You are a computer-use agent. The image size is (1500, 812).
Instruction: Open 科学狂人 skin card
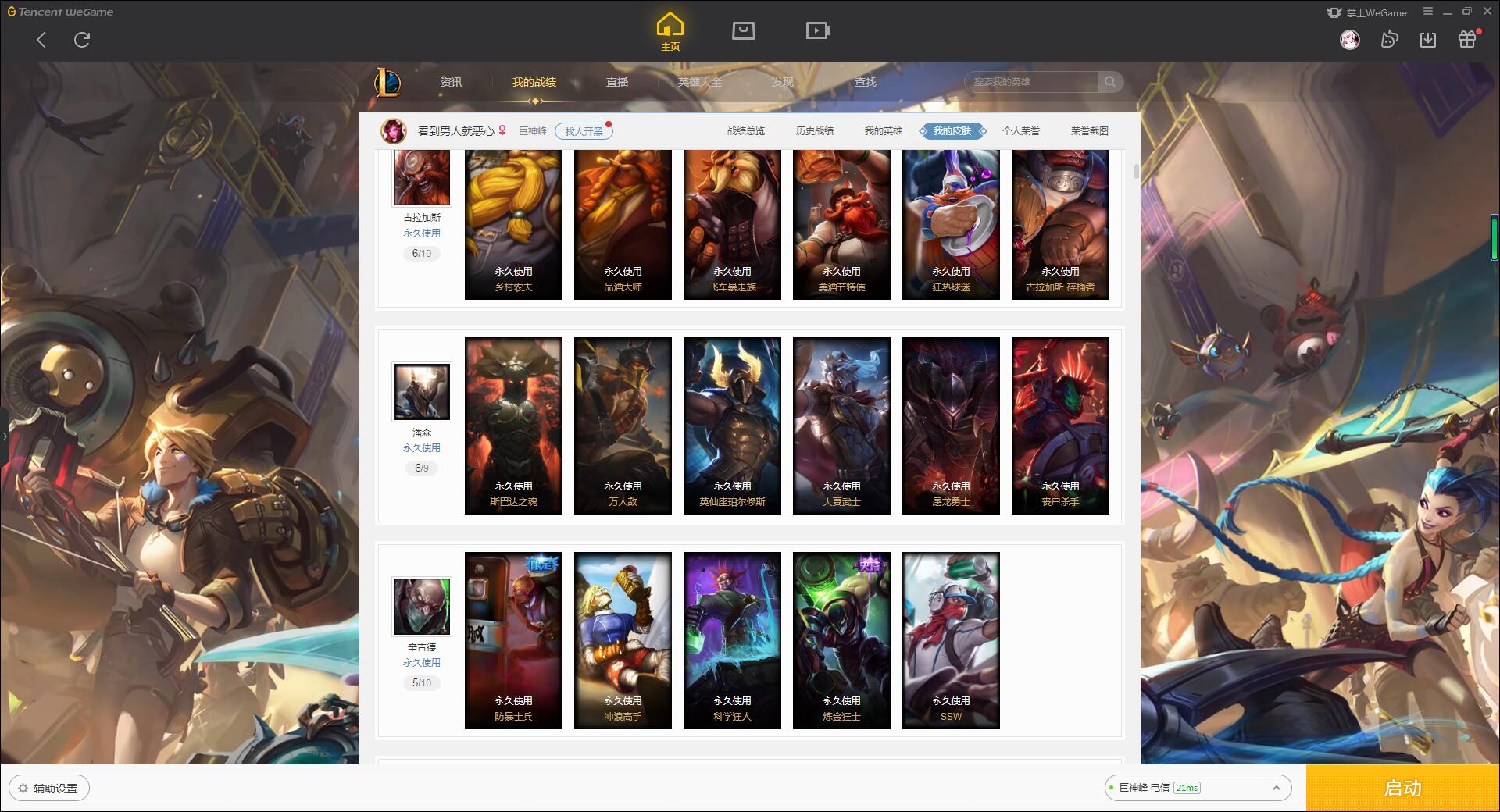732,640
